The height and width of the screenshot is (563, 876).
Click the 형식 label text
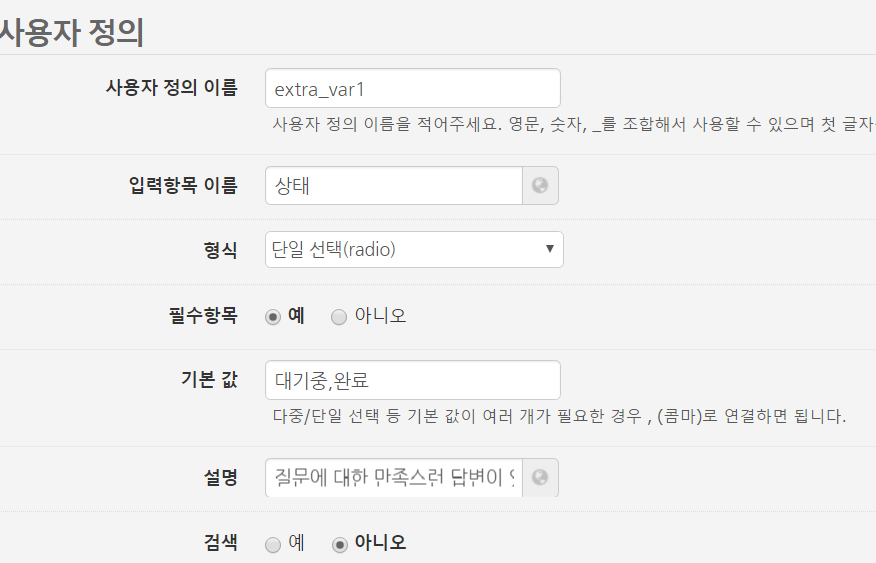coord(220,250)
